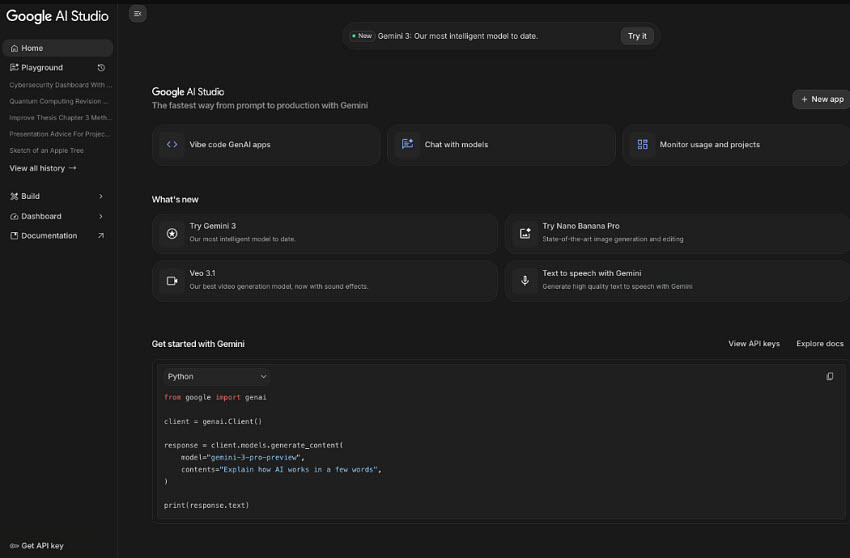The image size is (850, 558).
Task: Expand the Dashboard menu section
Action: [57, 216]
